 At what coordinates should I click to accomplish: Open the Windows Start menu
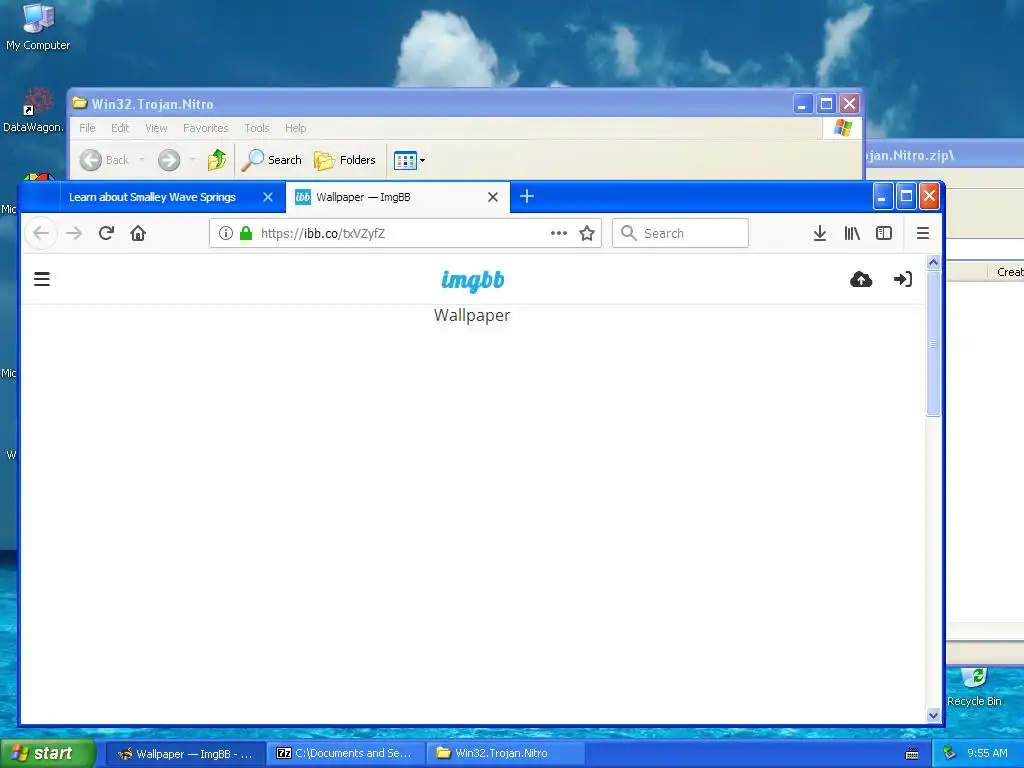48,754
